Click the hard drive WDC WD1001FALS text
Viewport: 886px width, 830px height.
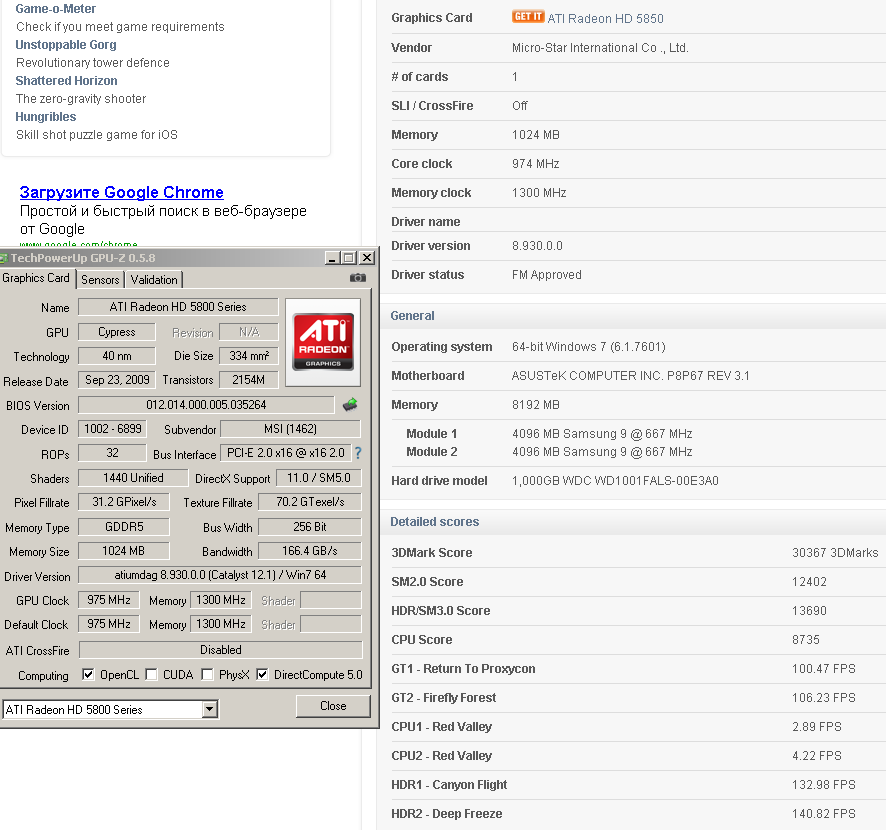[615, 481]
